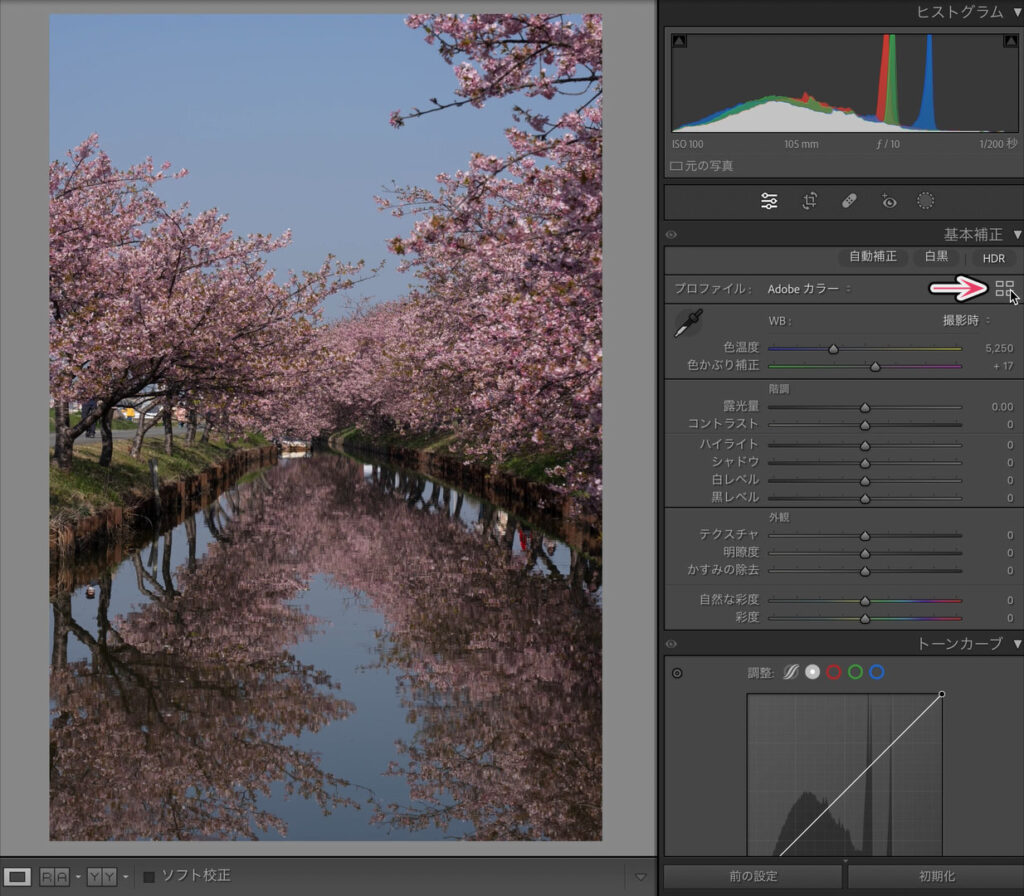Toggle the 元の写真 checkbox under histogram

(676, 166)
